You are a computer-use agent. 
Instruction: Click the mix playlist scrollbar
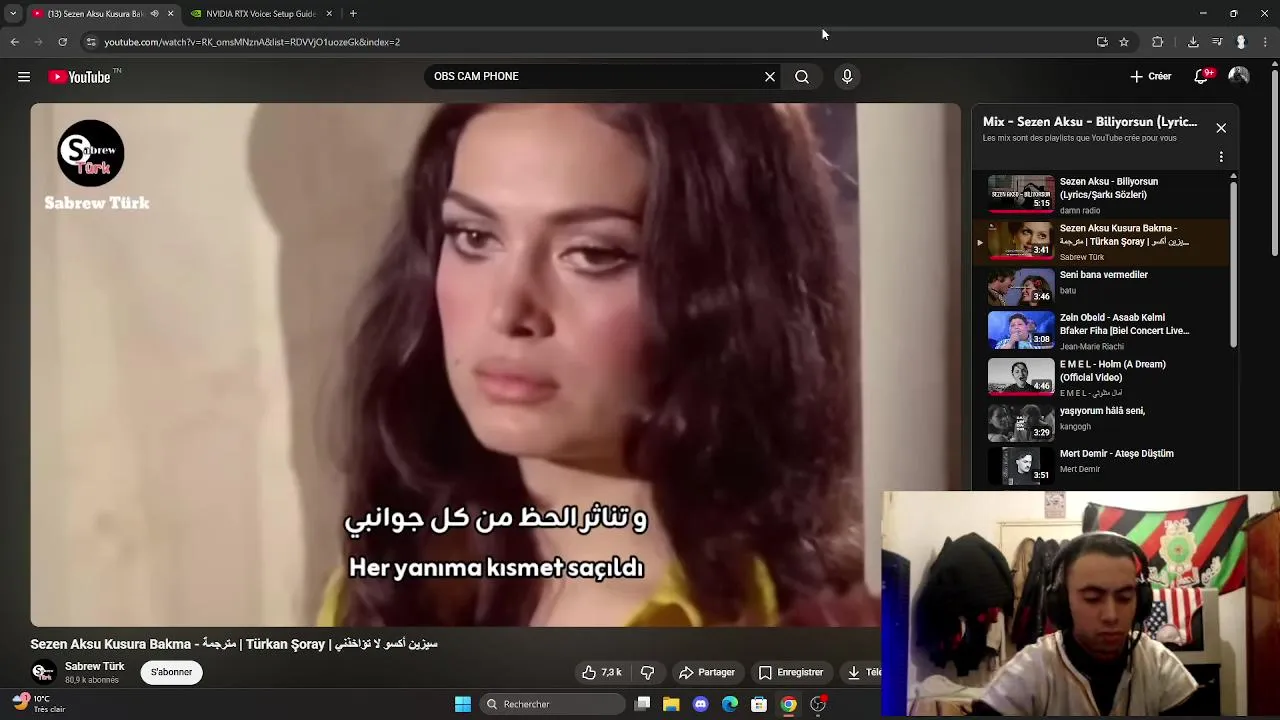click(1233, 266)
